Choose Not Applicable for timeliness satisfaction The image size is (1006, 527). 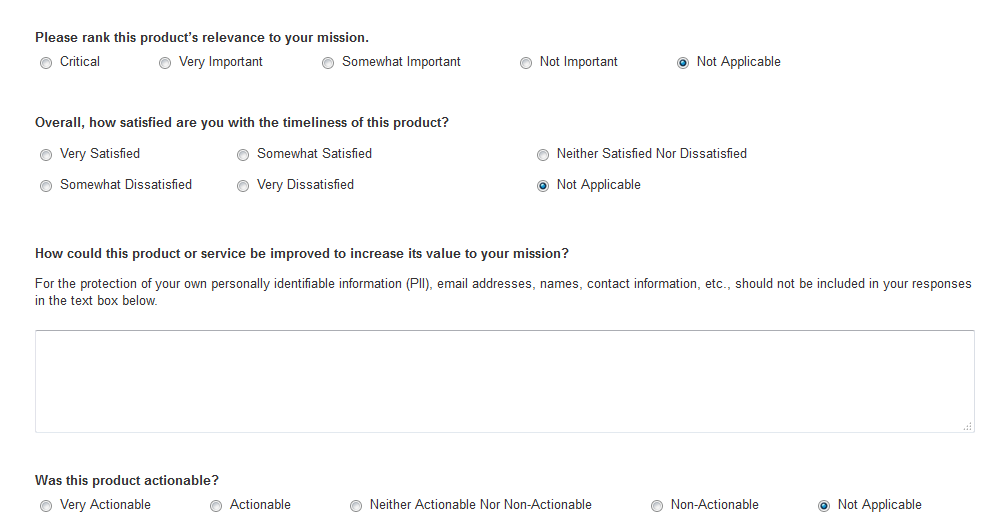point(543,186)
